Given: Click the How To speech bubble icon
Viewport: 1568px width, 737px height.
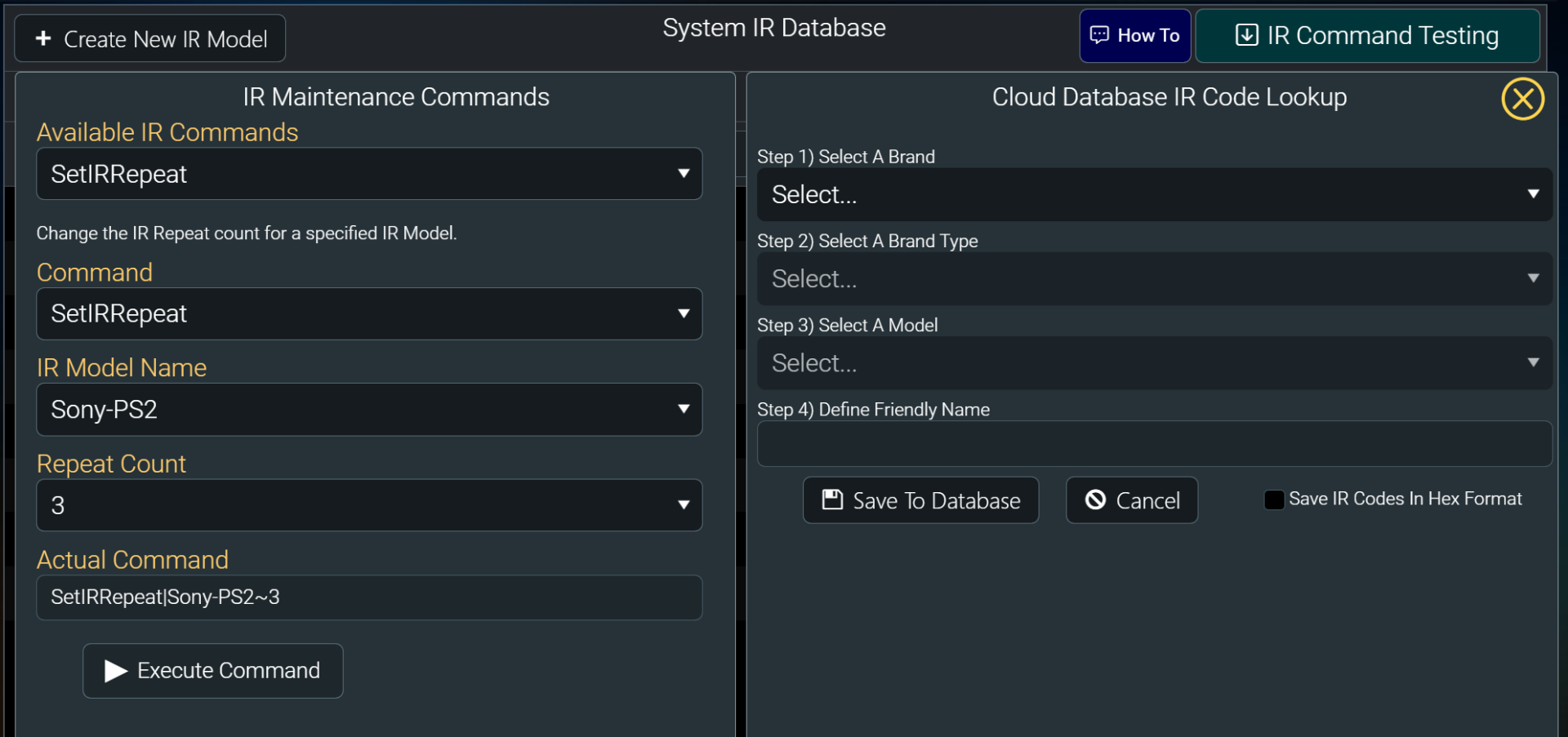Looking at the screenshot, I should (x=1099, y=35).
